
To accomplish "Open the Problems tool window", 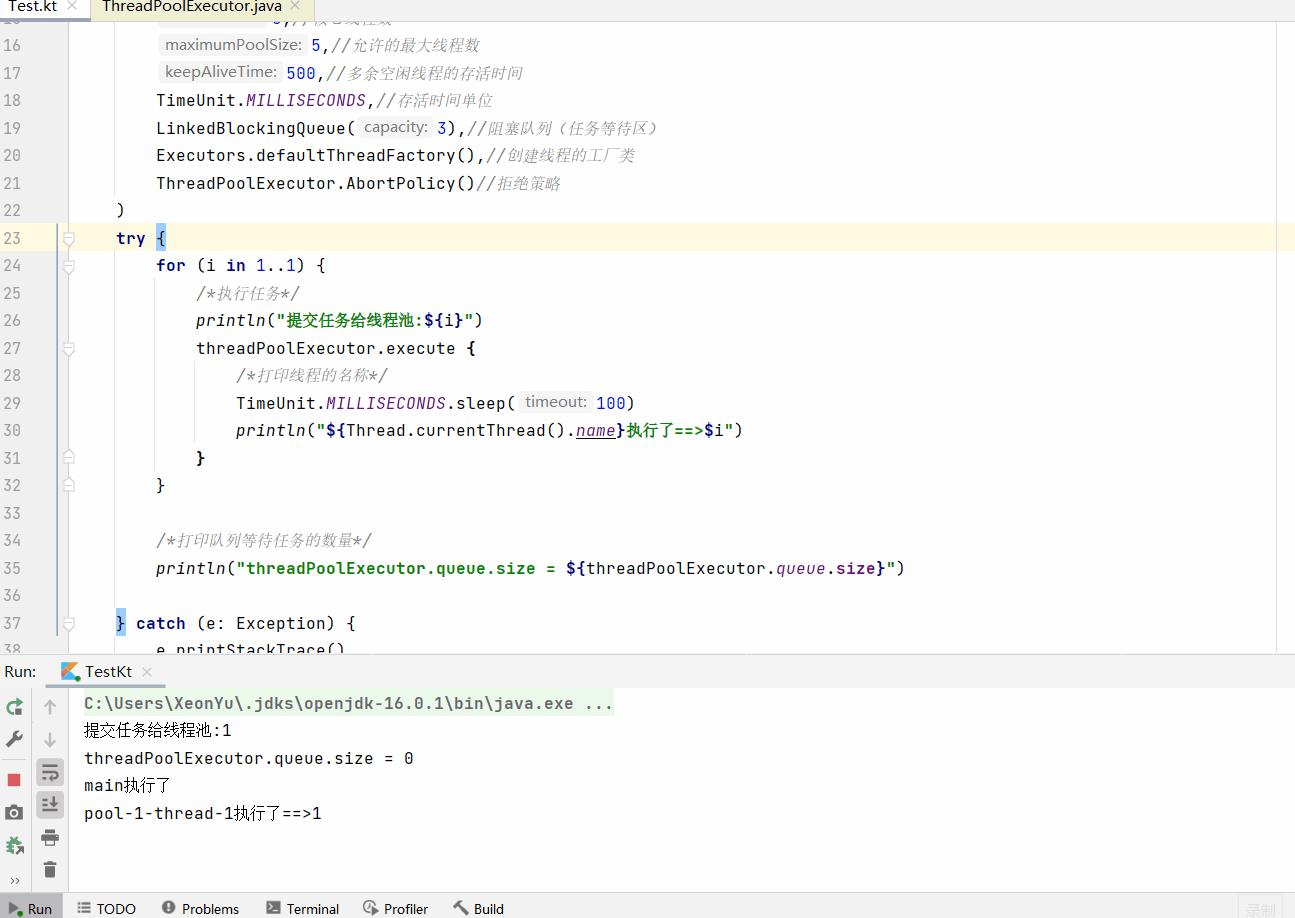I will pos(200,908).
